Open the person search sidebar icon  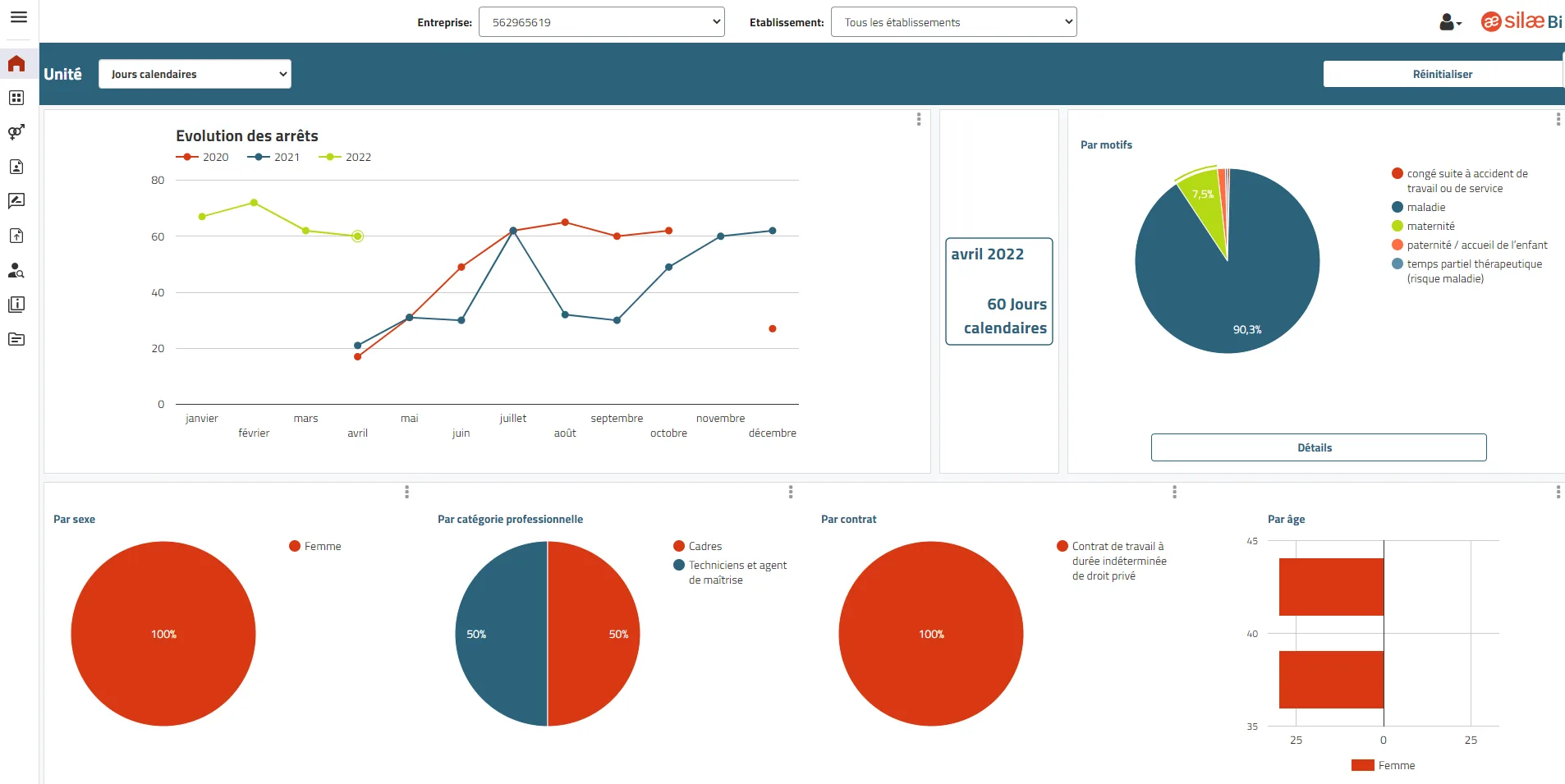click(16, 270)
